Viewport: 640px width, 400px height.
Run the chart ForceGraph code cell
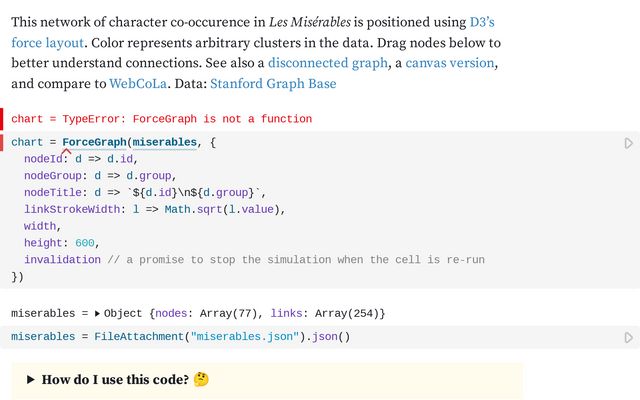[x=628, y=143]
